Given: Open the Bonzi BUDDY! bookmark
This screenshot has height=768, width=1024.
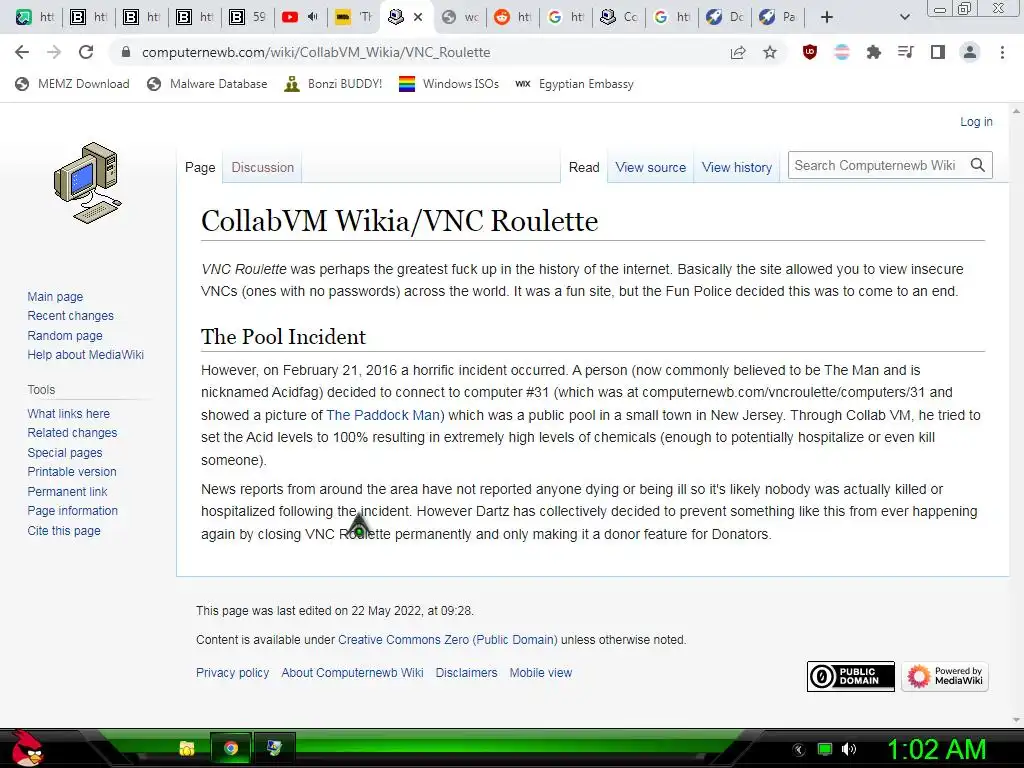Looking at the screenshot, I should (x=333, y=84).
